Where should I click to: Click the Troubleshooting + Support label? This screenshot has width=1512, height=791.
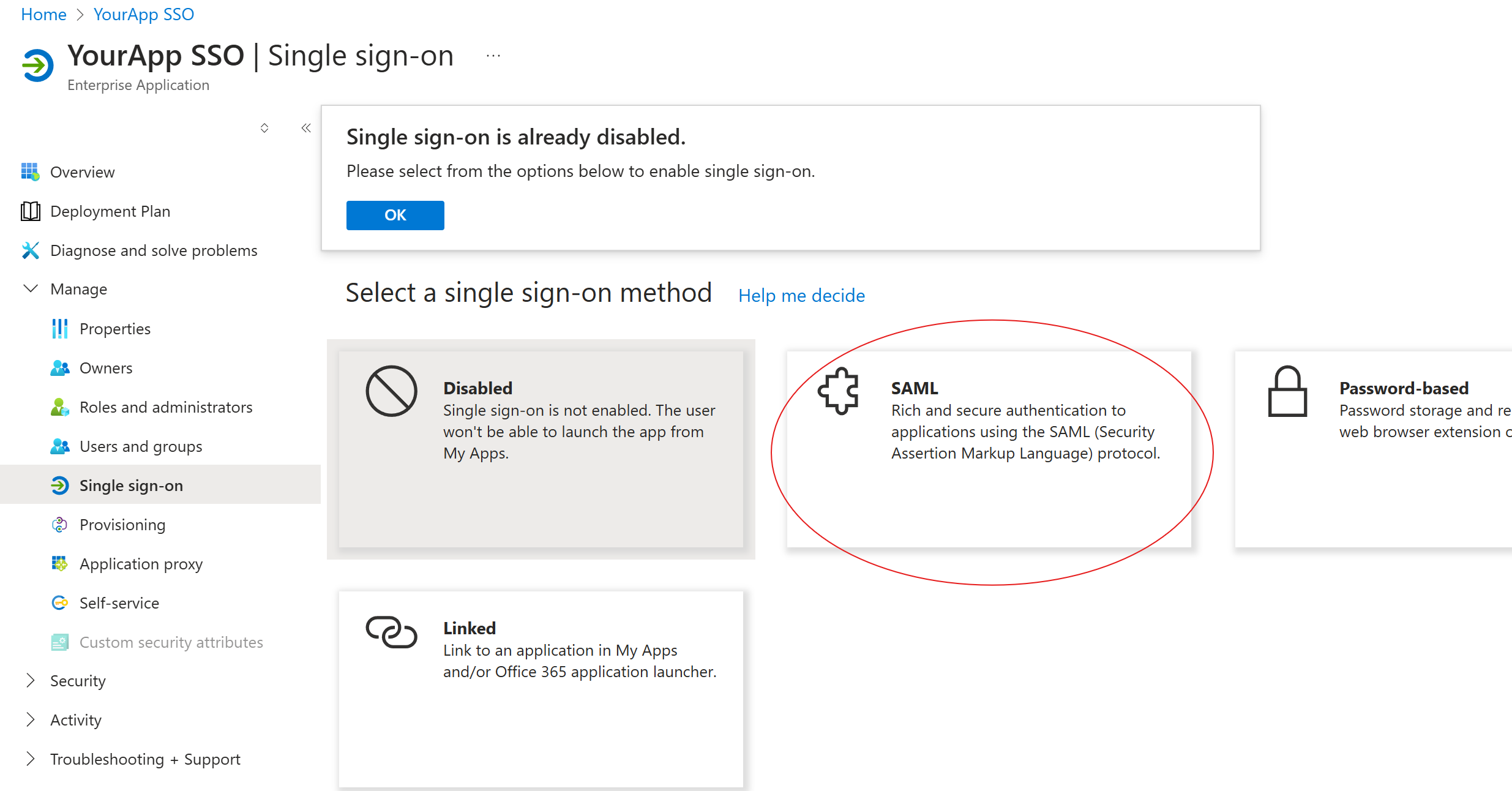click(145, 759)
